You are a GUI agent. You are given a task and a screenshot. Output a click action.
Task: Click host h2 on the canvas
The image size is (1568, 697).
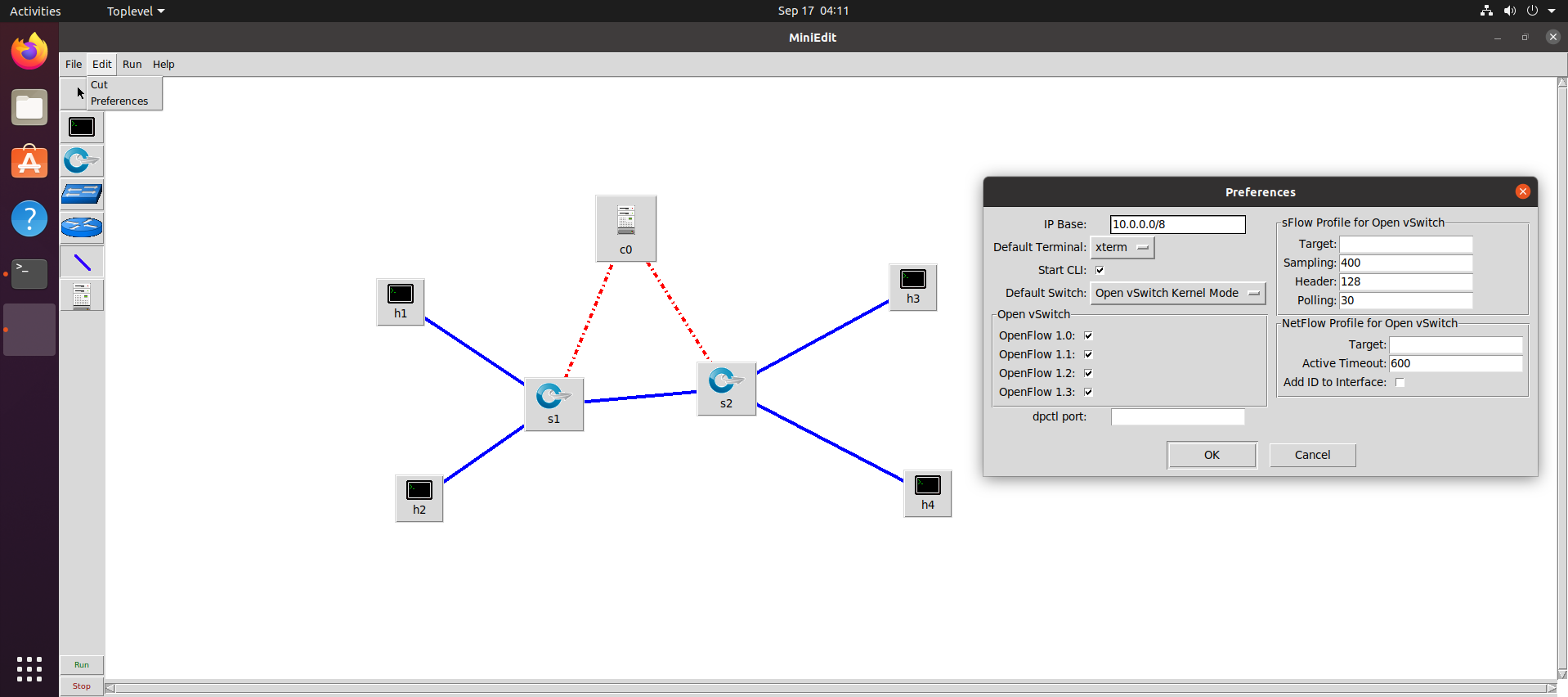(x=419, y=498)
